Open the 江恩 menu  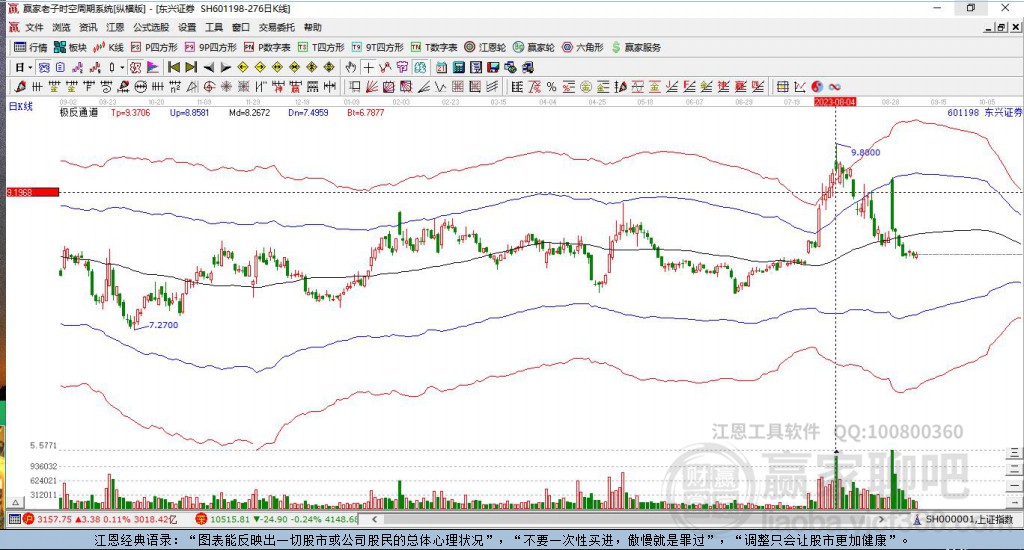pos(115,27)
